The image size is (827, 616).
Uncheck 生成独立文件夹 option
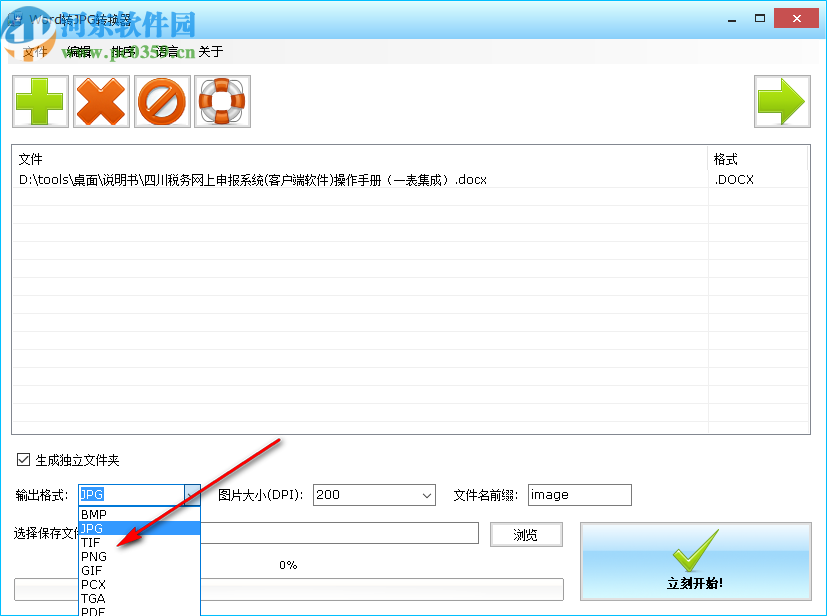point(22,459)
